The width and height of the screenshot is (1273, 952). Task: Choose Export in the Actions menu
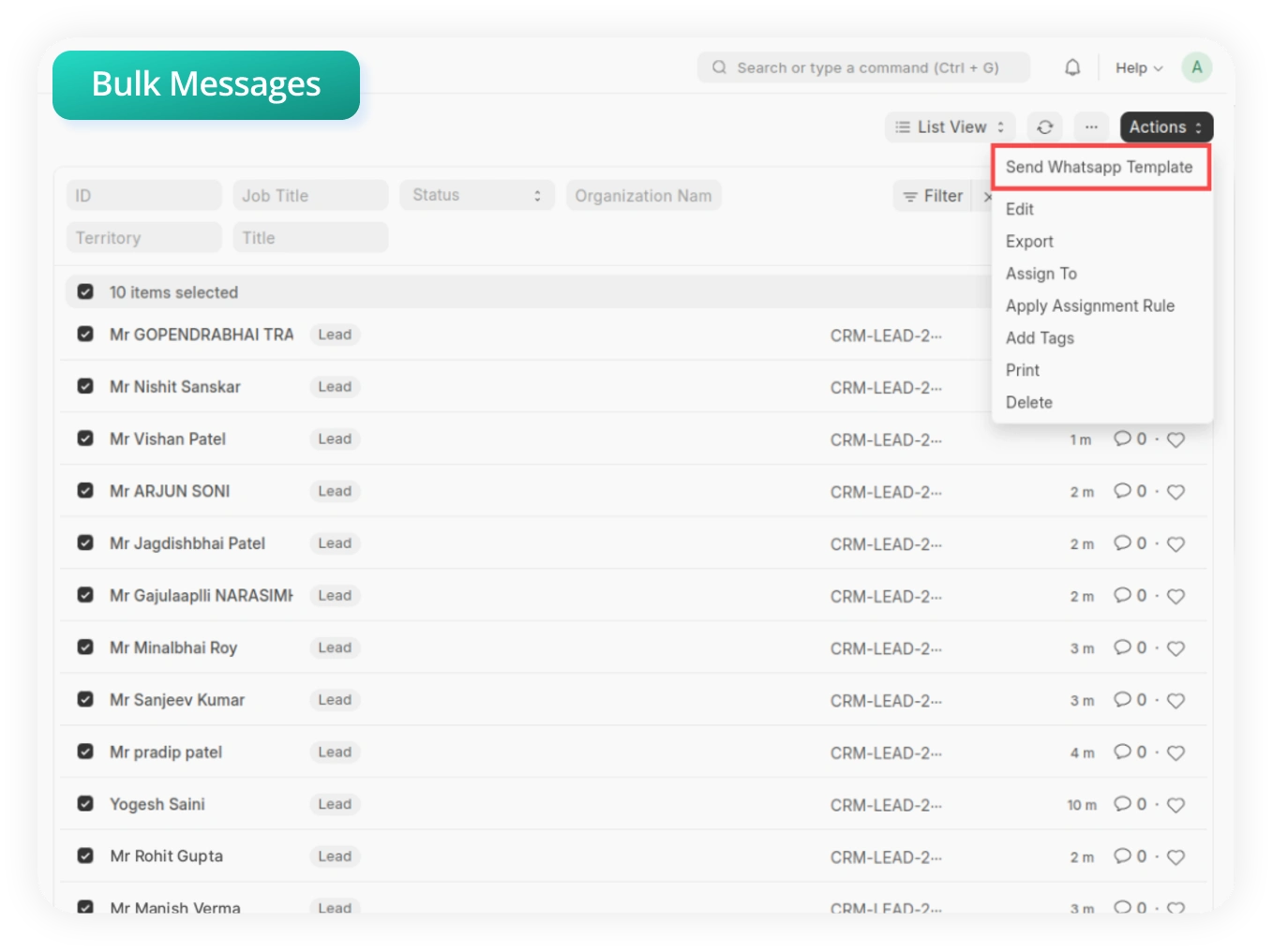(1029, 241)
